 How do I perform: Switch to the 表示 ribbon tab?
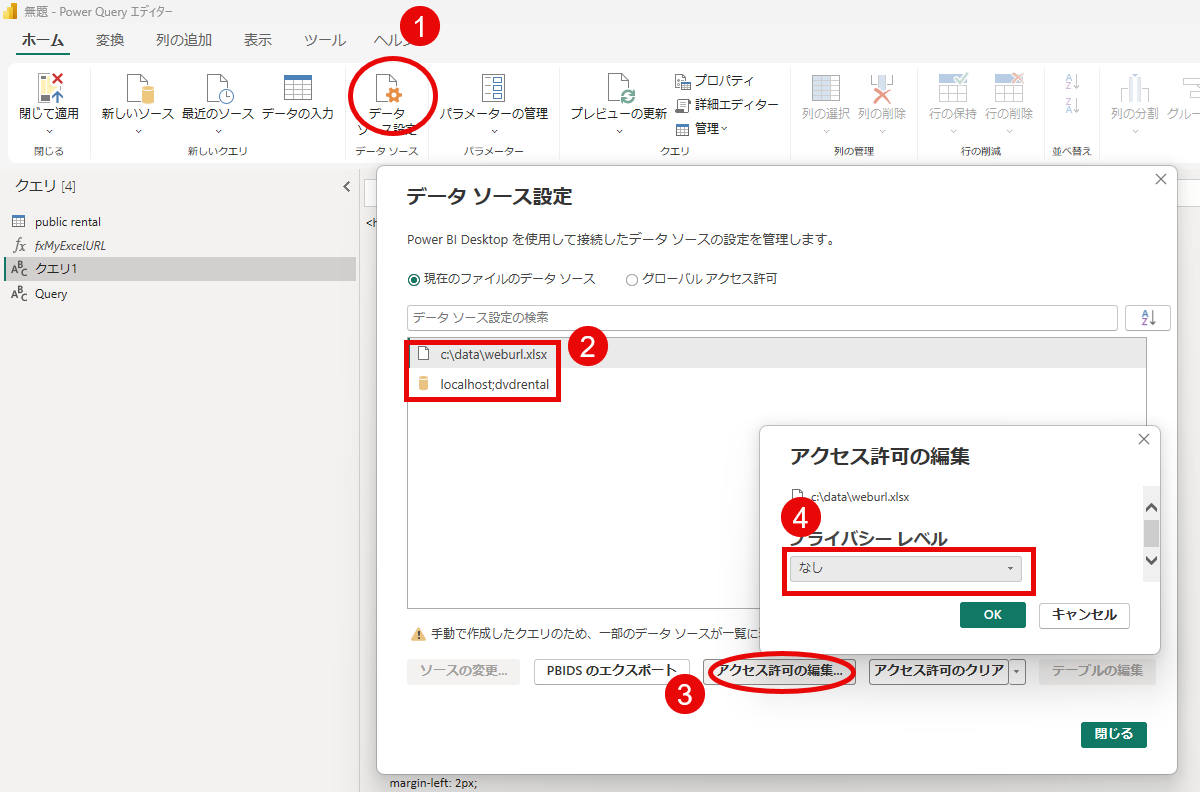click(257, 40)
